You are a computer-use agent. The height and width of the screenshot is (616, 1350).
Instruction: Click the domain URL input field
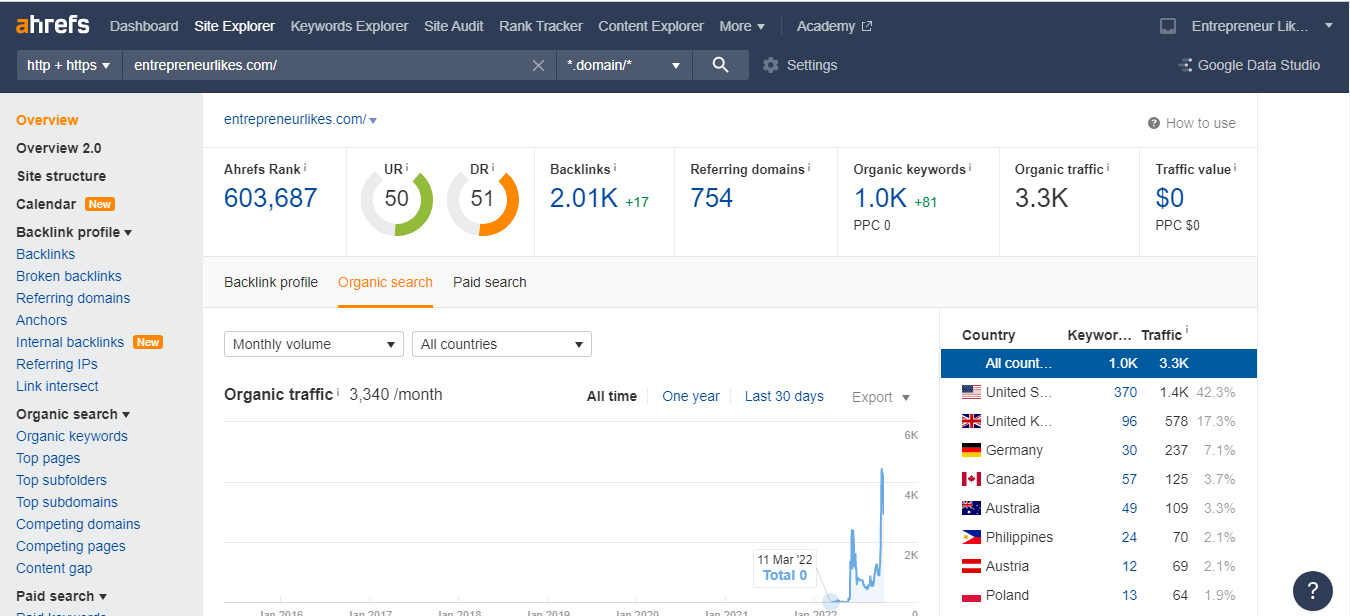point(325,65)
